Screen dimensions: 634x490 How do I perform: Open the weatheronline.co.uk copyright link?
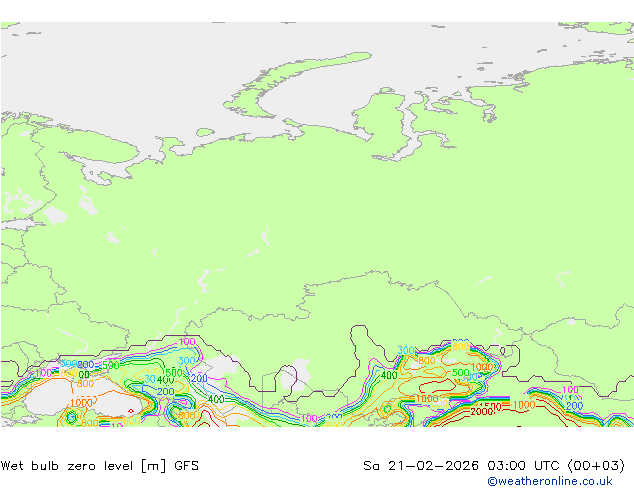(550, 481)
